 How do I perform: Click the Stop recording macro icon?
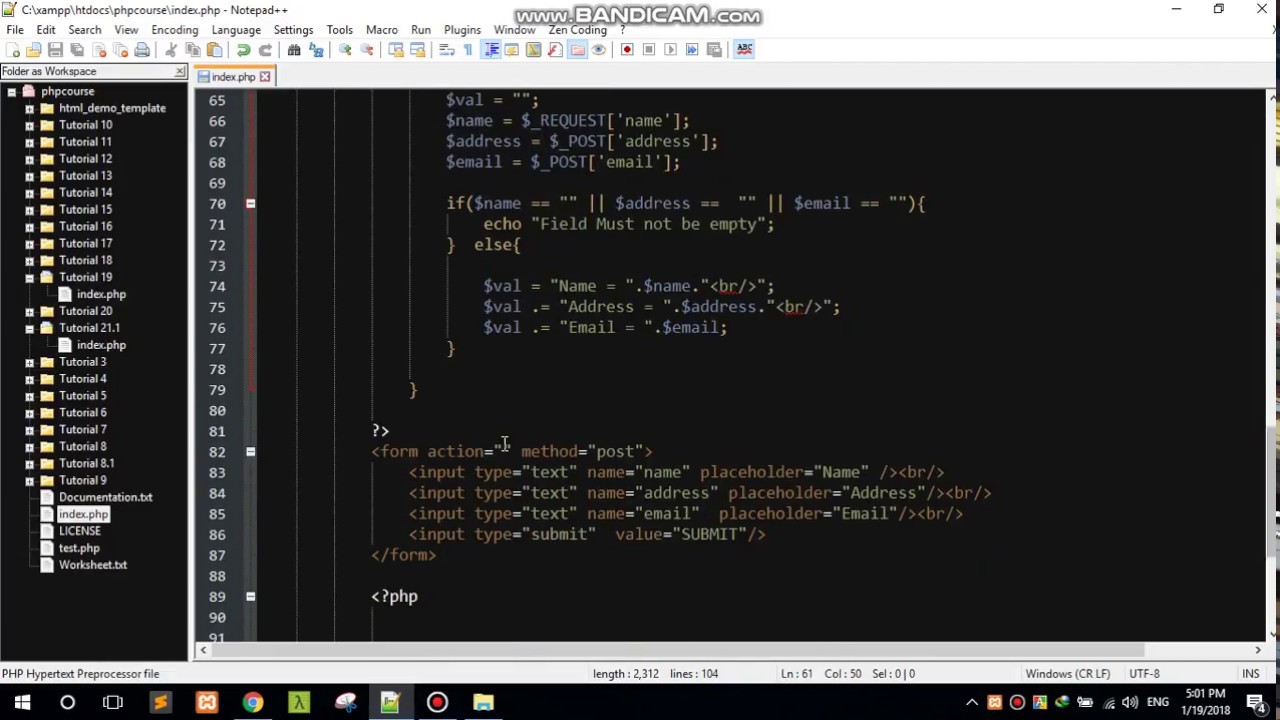pos(649,50)
